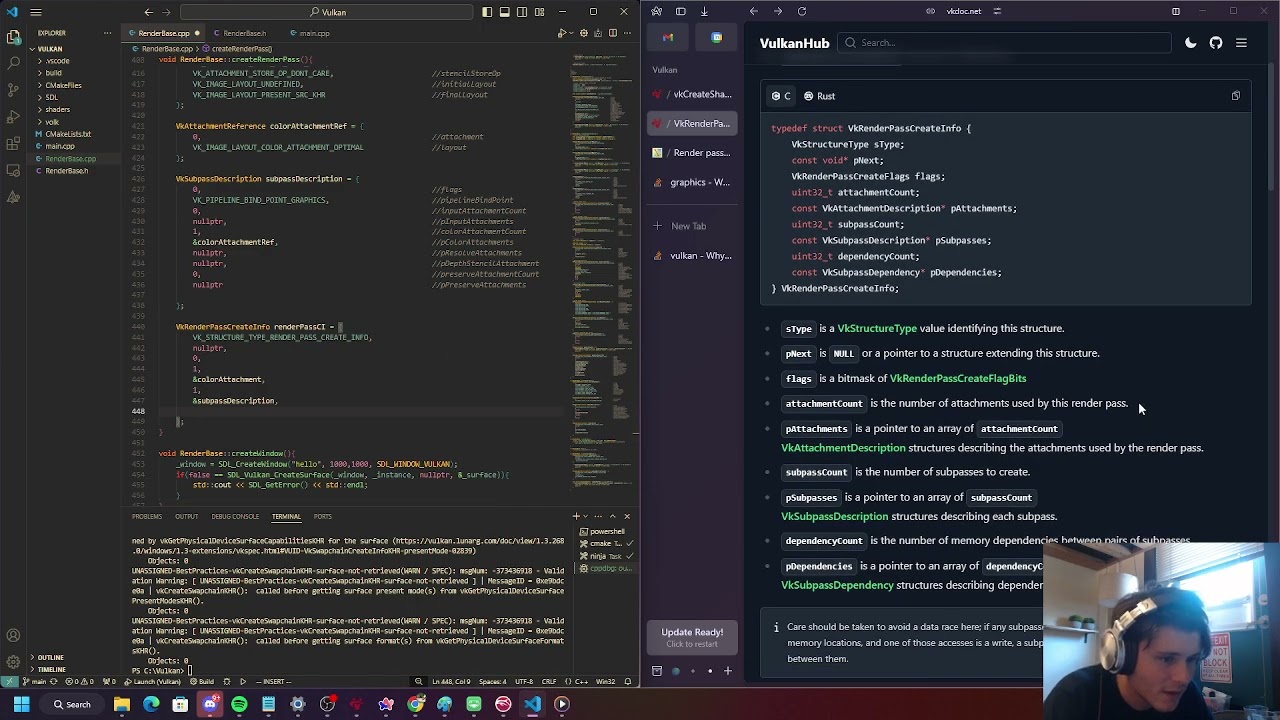
Task: Click UTF-8 encoding status item
Action: 524,682
